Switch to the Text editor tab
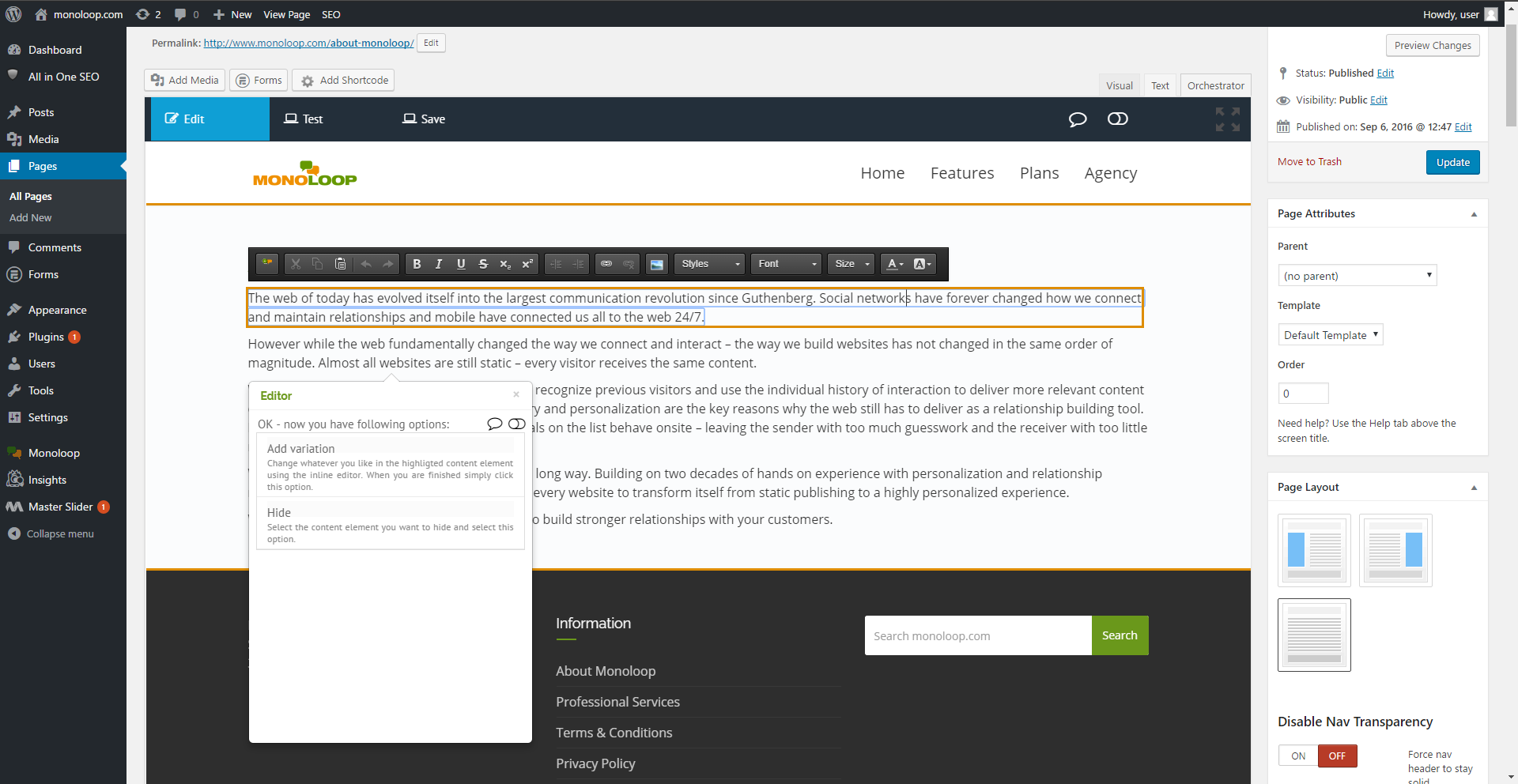This screenshot has height=784, width=1518. (x=1160, y=85)
